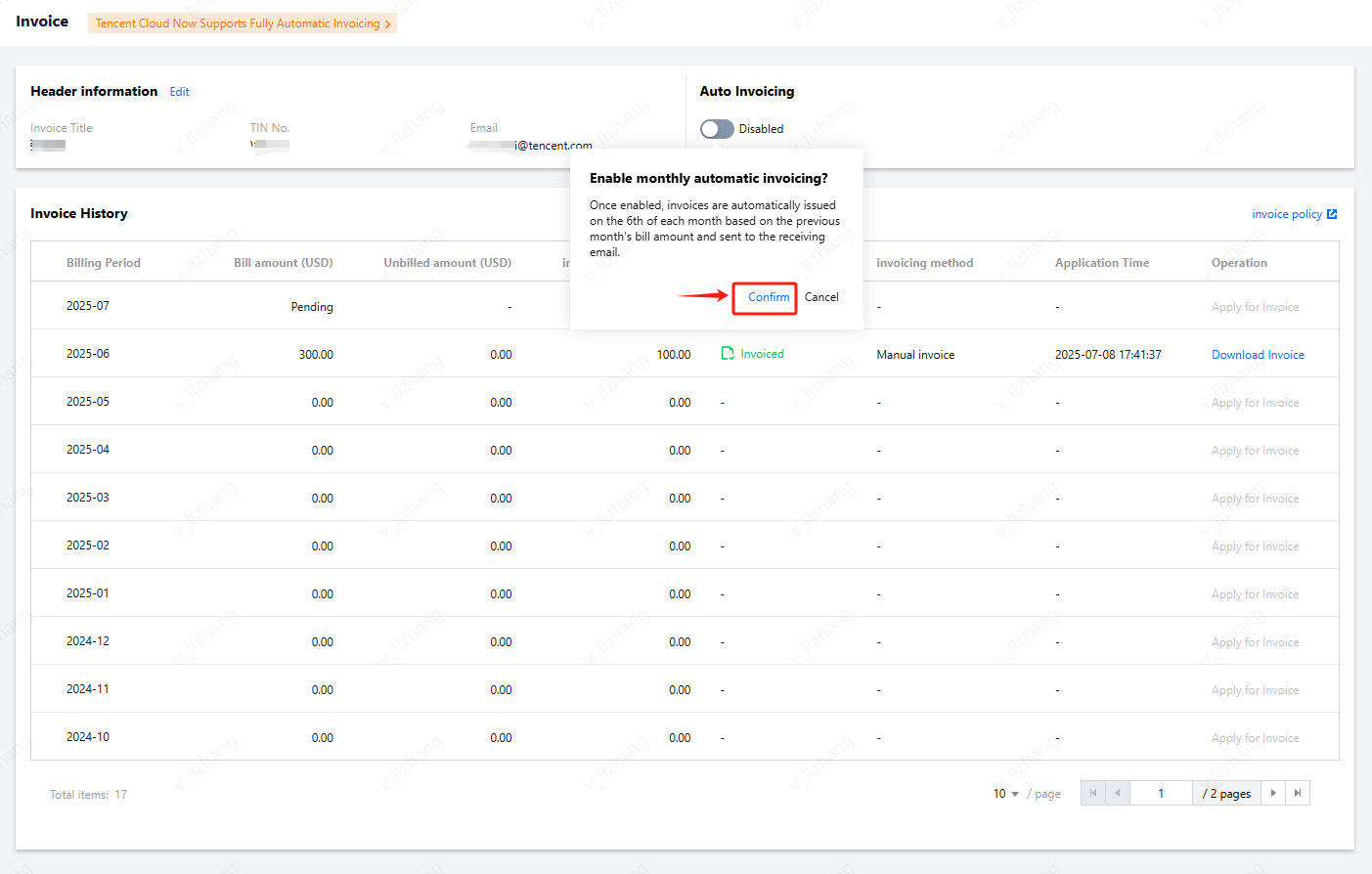
Task: Apply for invoice for 2025-05
Action: [1255, 403]
